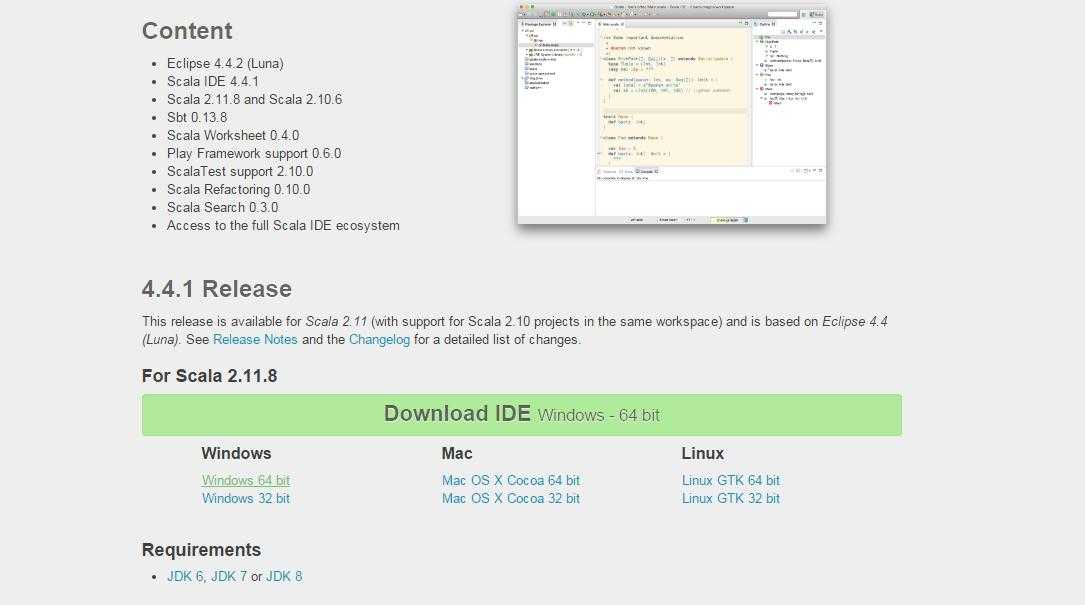Viewport: 1085px width, 605px height.
Task: Open the Windows 64 bit download link
Action: coord(246,480)
